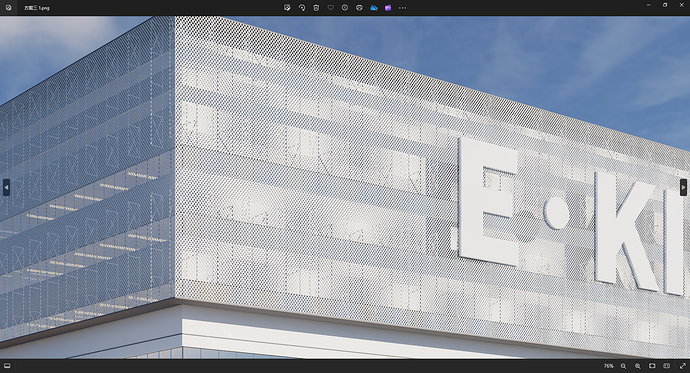This screenshot has width=690, height=373.
Task: Click the zoom out magnifier icon
Action: (x=623, y=366)
